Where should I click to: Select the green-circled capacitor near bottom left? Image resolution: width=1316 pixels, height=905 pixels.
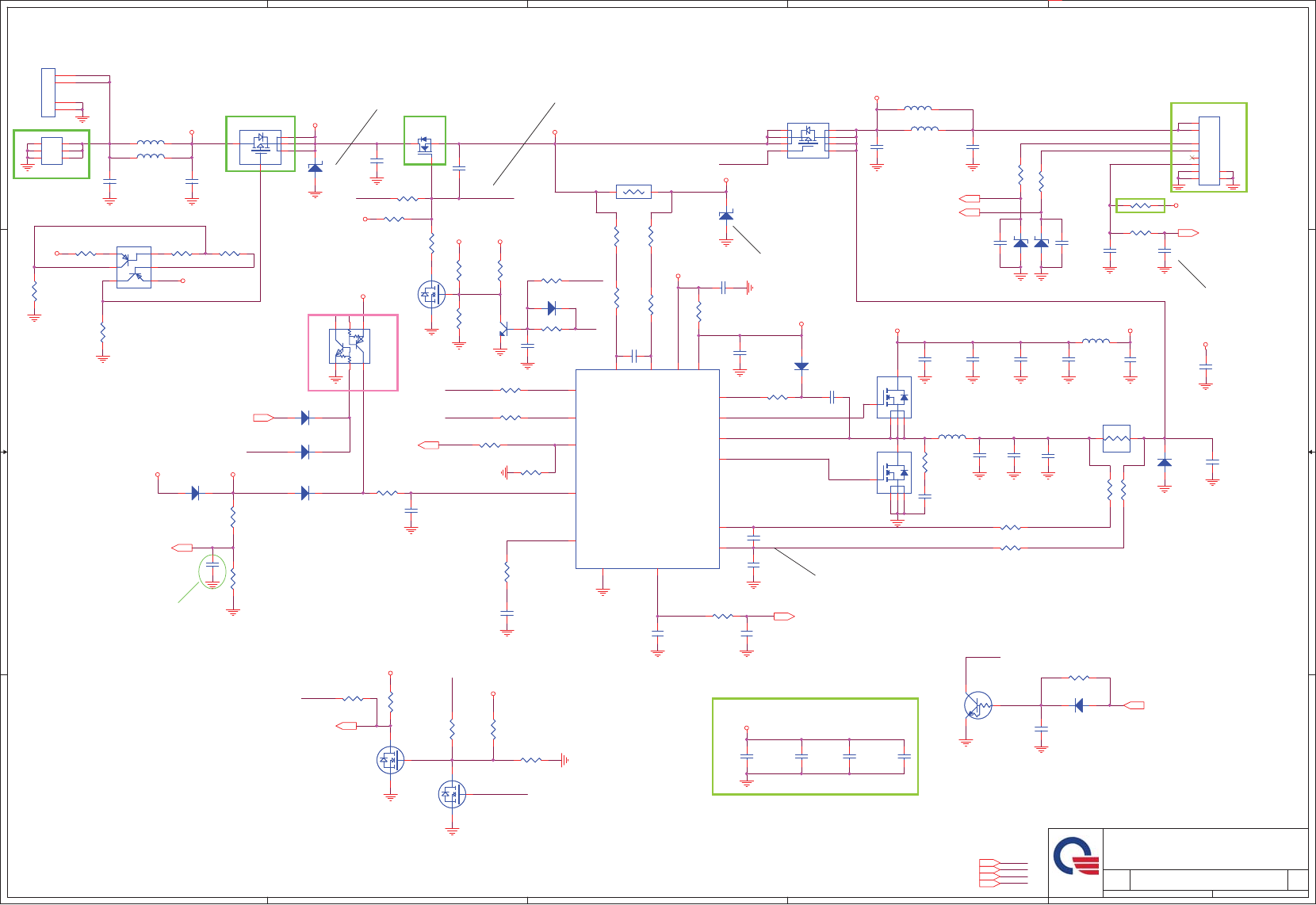pos(212,571)
